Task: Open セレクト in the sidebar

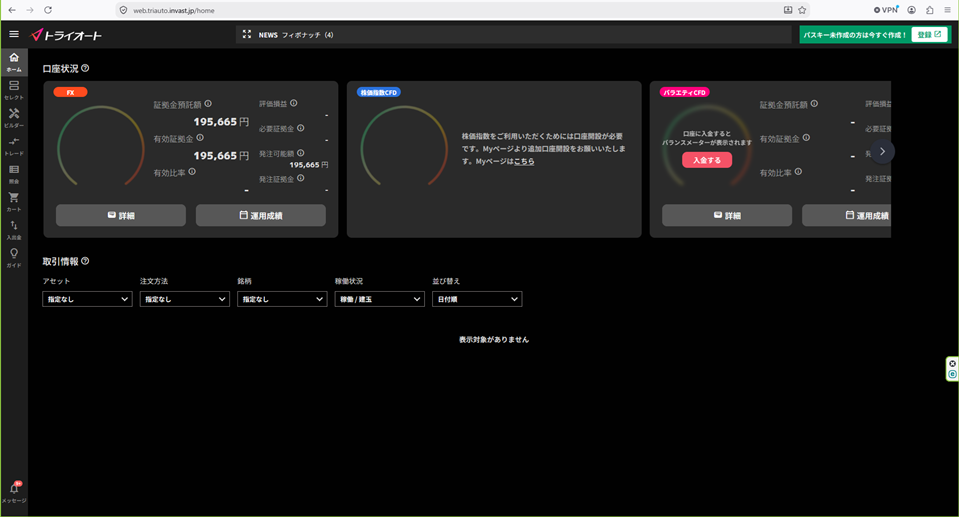Action: pos(13,90)
